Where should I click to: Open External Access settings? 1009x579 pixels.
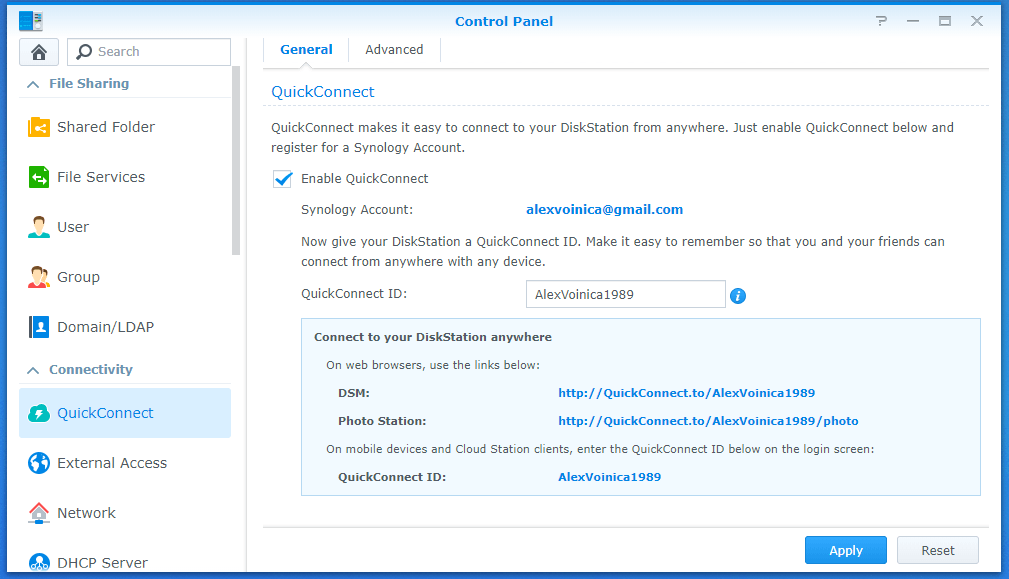[111, 463]
